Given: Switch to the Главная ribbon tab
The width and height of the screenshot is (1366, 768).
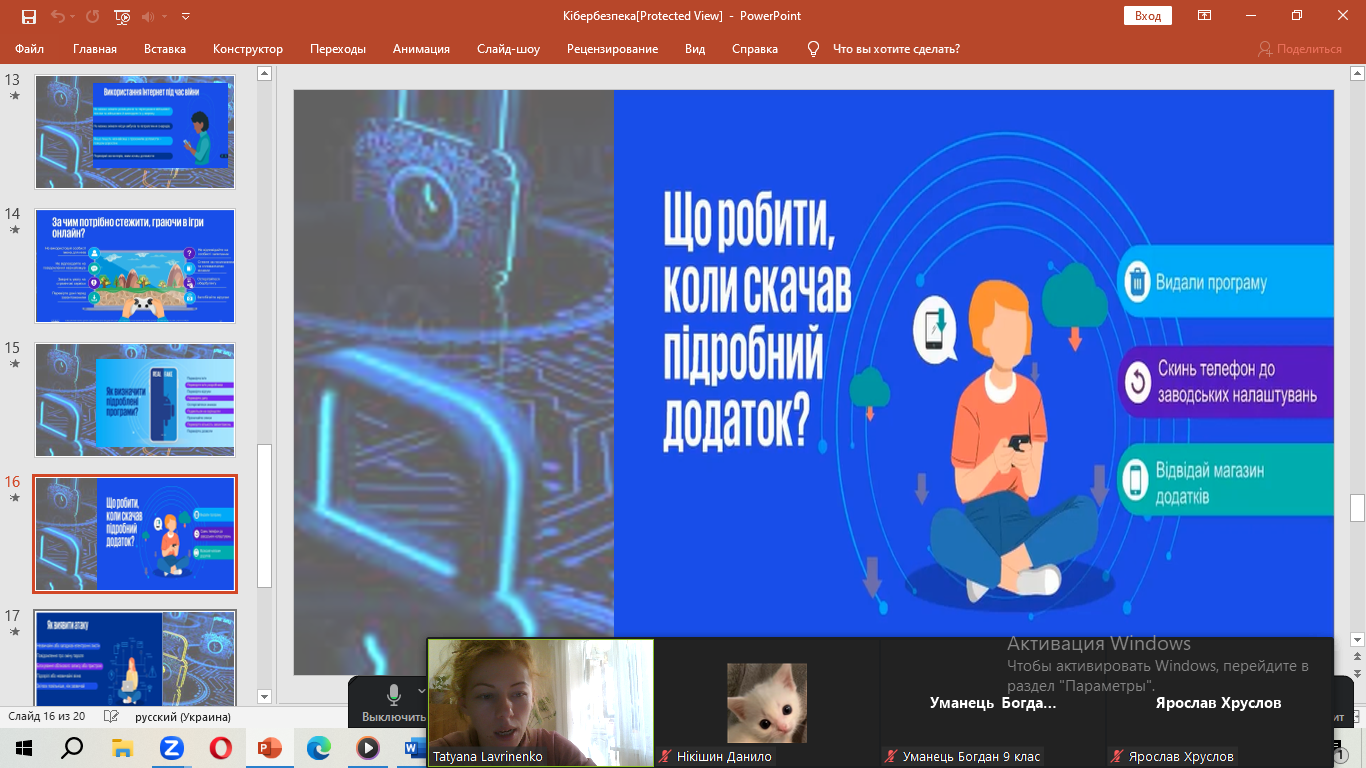Looking at the screenshot, I should pos(95,49).
